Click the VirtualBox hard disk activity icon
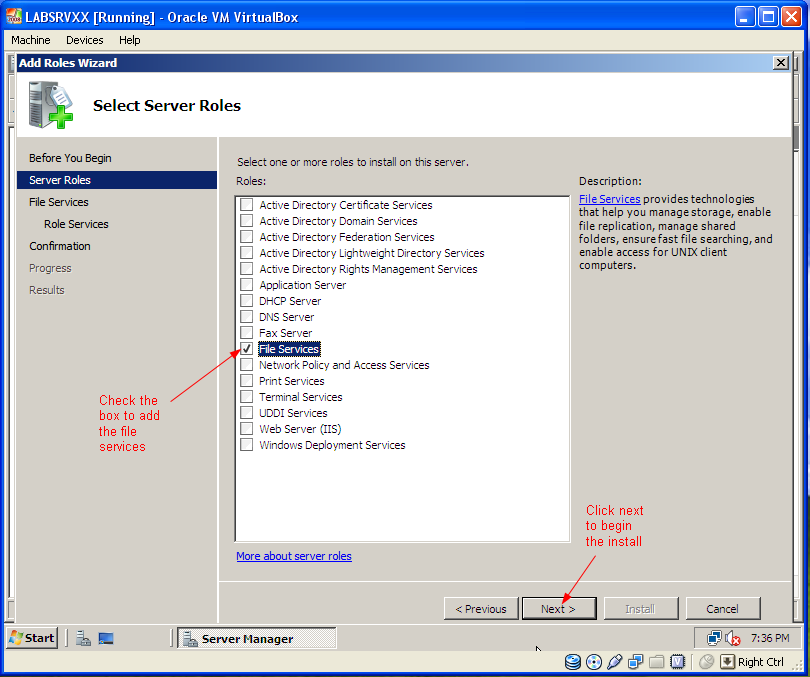 click(572, 662)
